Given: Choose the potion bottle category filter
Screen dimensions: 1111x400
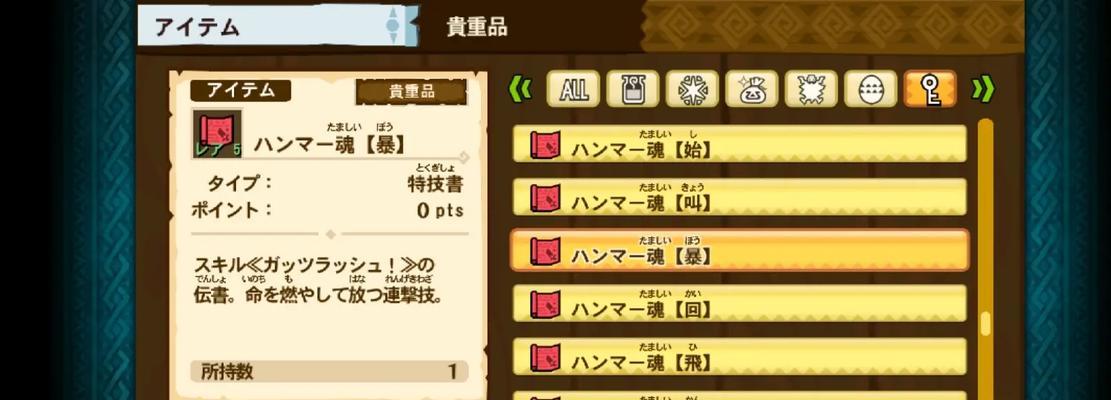Looking at the screenshot, I should (632, 89).
